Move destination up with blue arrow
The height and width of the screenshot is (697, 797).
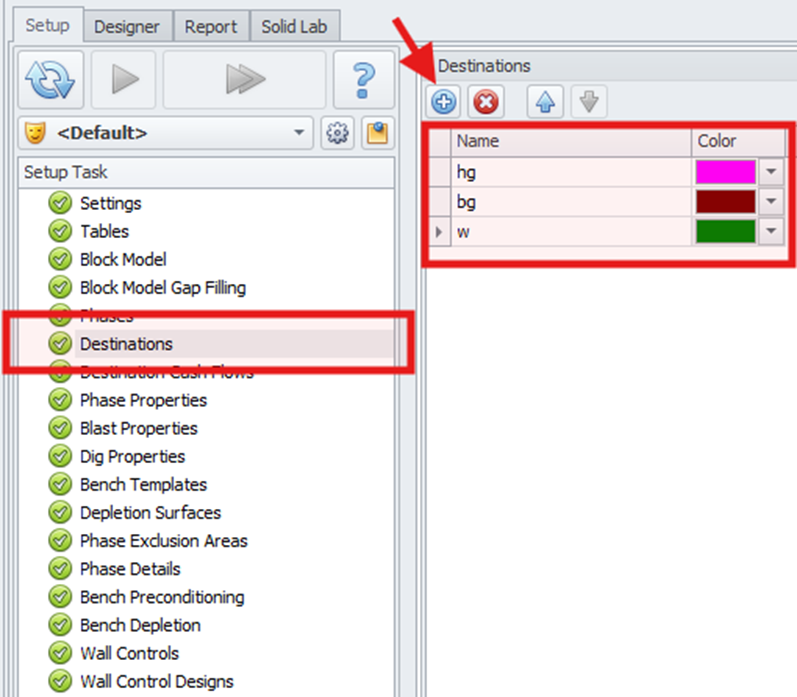coord(544,102)
